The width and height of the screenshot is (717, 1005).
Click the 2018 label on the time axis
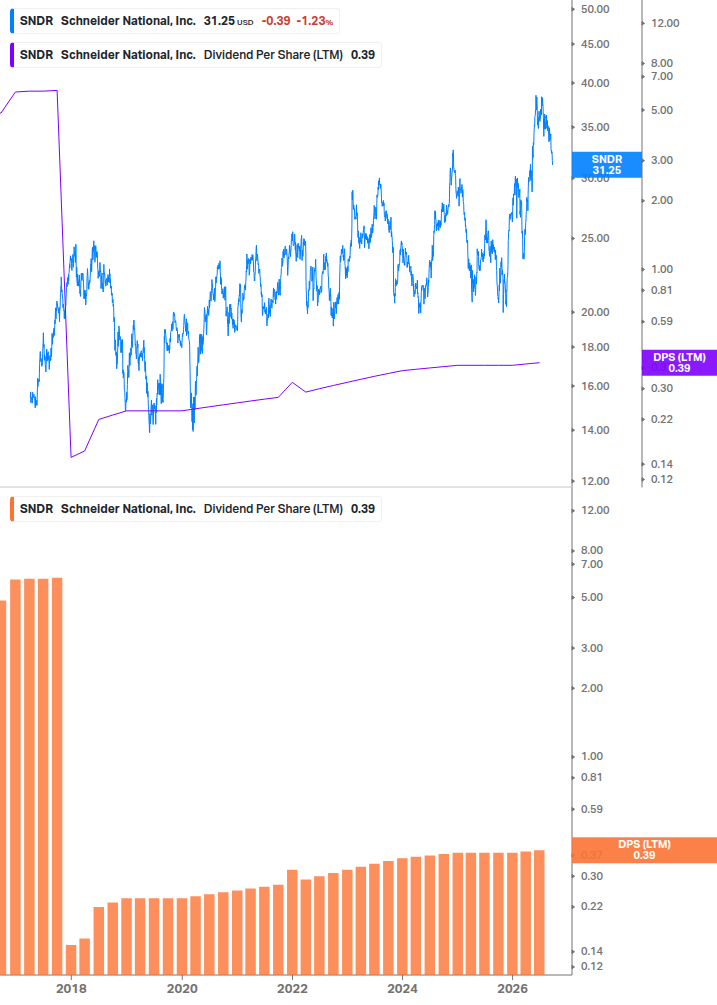[71, 988]
